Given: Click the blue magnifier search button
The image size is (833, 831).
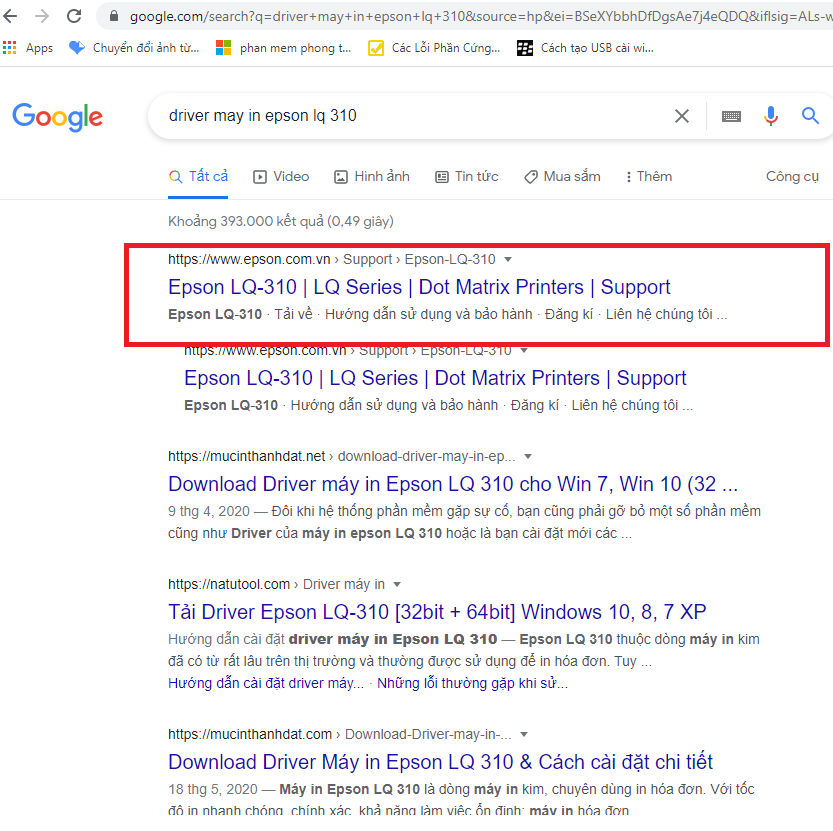Looking at the screenshot, I should coord(811,116).
